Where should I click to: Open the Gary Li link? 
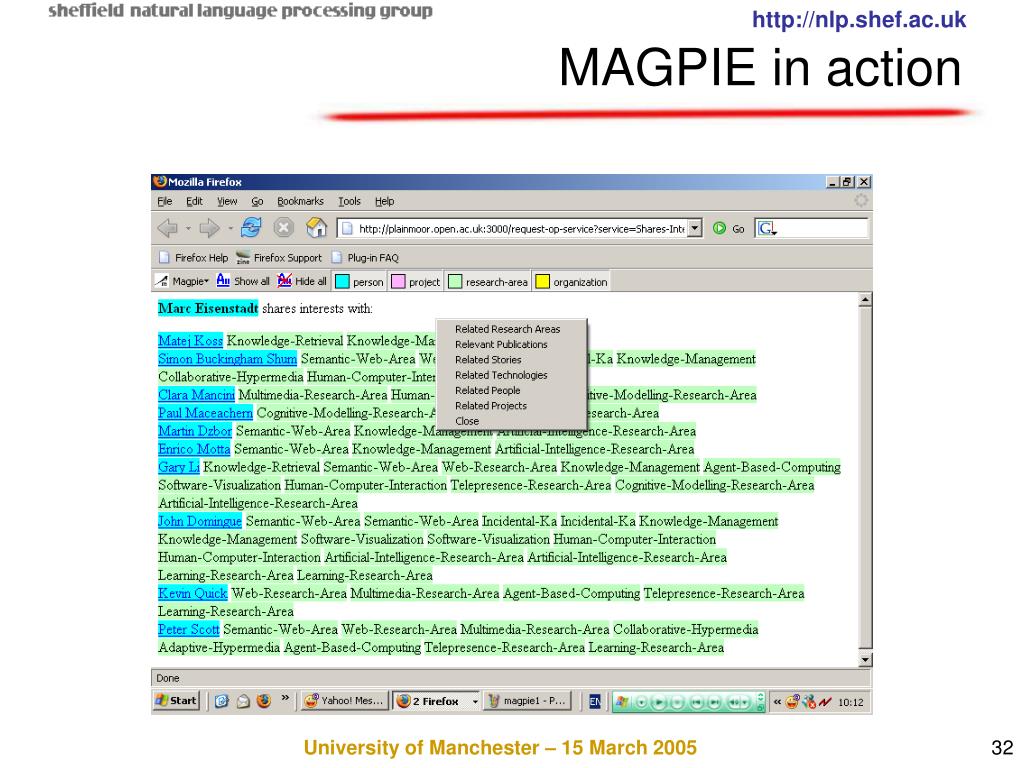(178, 467)
